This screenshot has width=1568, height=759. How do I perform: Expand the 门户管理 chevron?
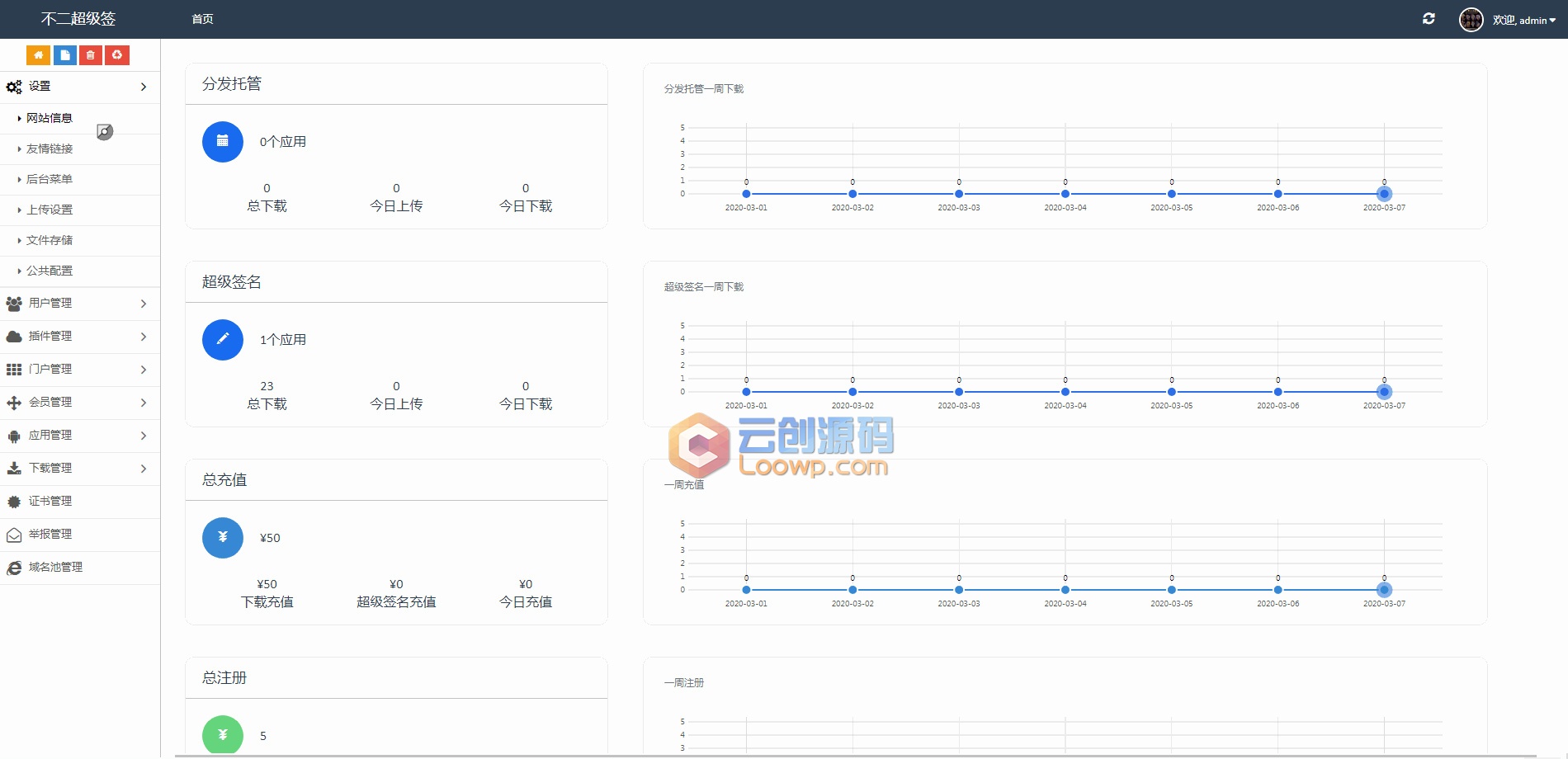[144, 370]
